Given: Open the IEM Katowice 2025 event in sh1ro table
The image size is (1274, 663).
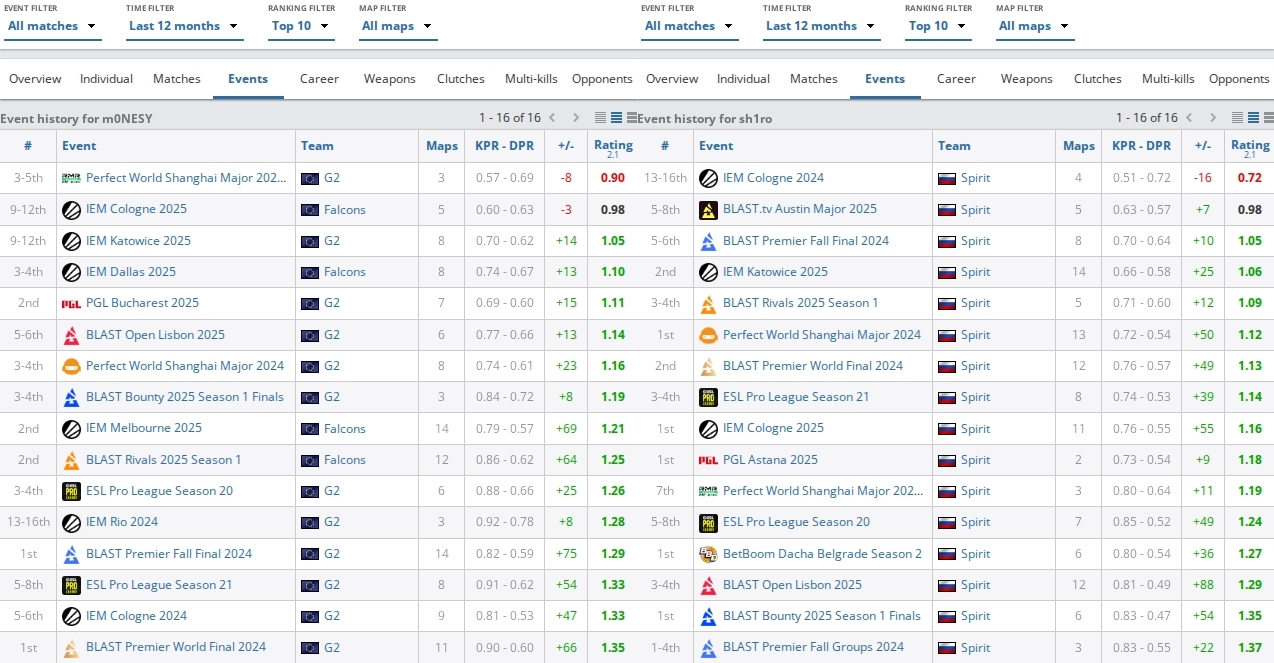Looking at the screenshot, I should click(x=775, y=272).
